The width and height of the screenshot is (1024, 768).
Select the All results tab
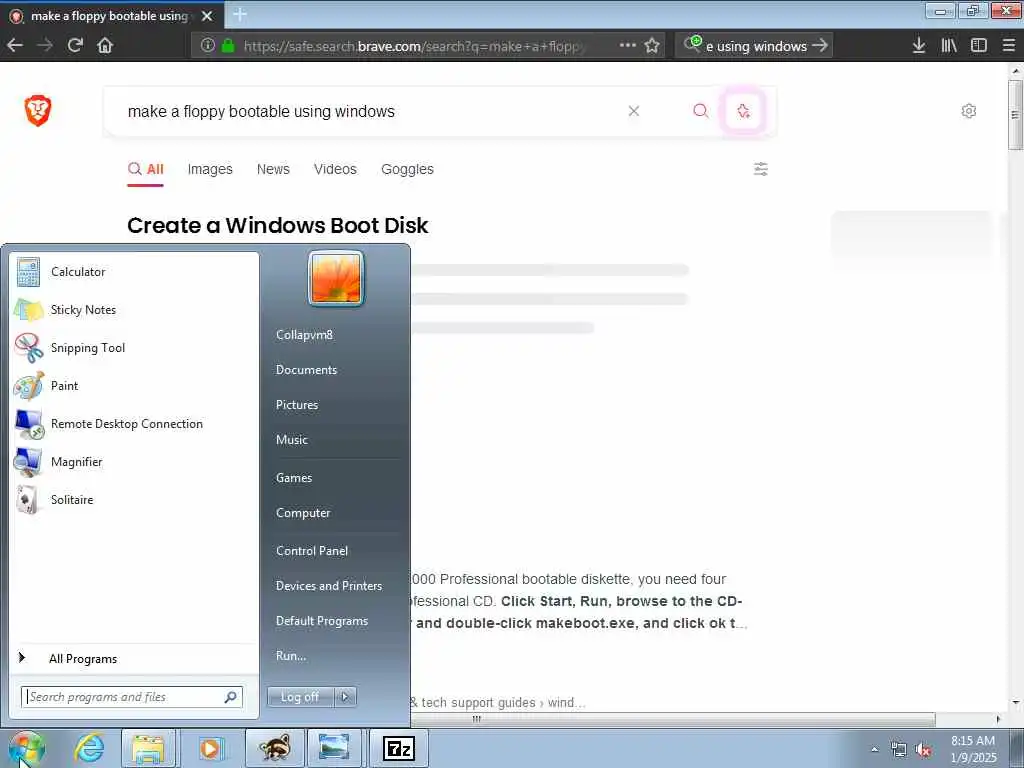[146, 169]
